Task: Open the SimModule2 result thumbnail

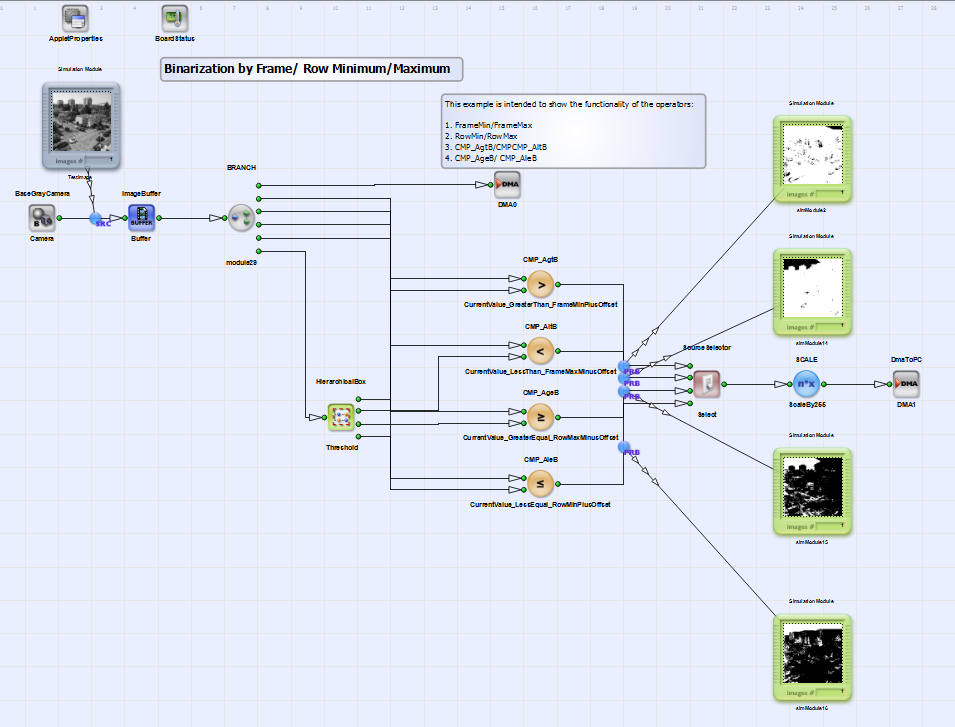Action: 812,160
